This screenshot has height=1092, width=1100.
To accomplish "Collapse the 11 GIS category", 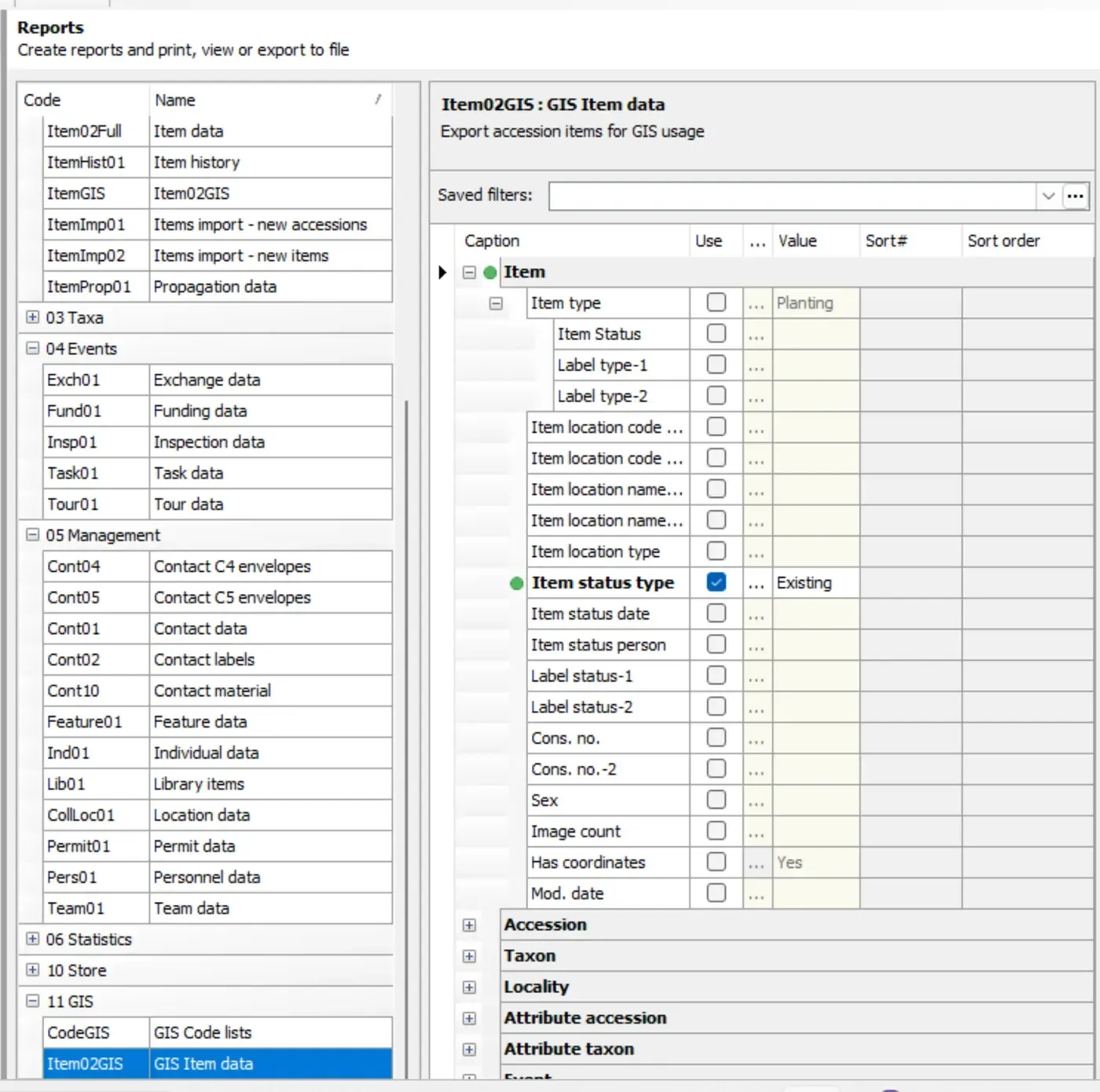I will point(32,1001).
